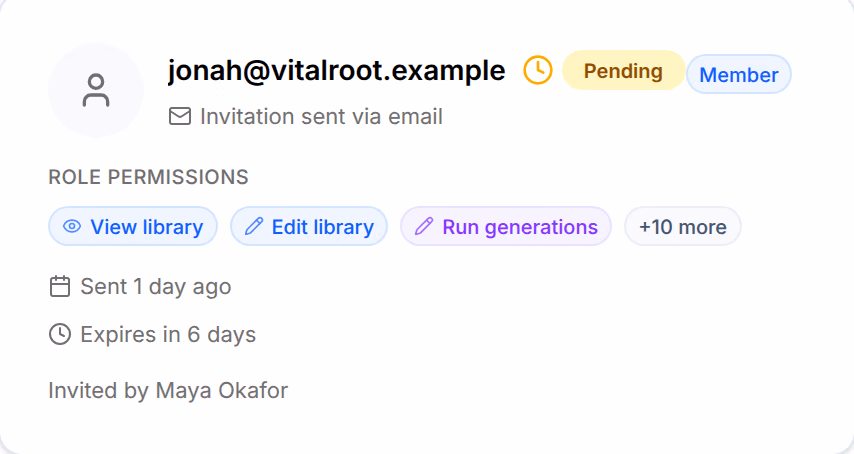Click the Expires in 6 days text

click(168, 335)
